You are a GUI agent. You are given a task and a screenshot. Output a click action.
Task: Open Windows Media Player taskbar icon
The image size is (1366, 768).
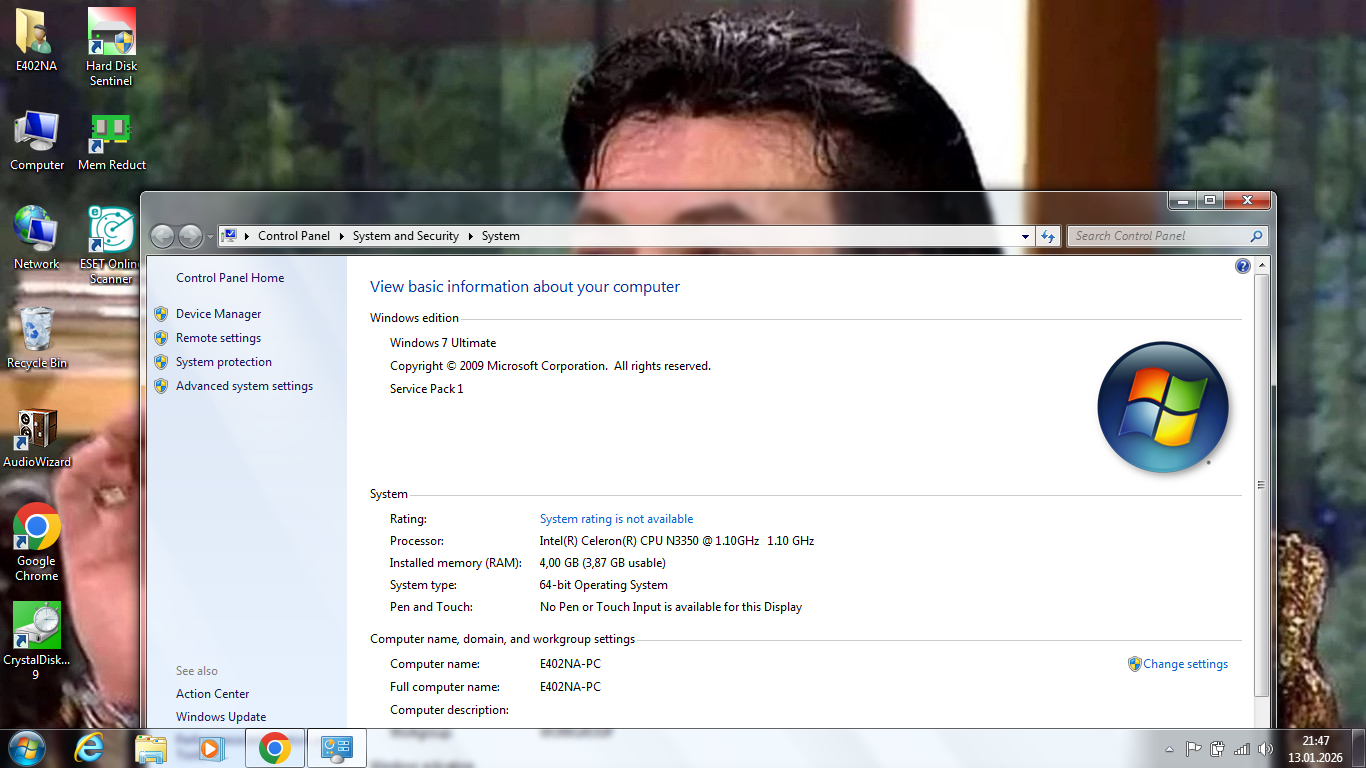click(211, 748)
